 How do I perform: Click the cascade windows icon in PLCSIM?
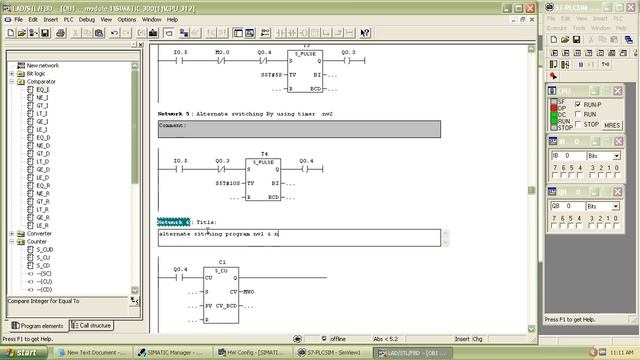[x=629, y=40]
